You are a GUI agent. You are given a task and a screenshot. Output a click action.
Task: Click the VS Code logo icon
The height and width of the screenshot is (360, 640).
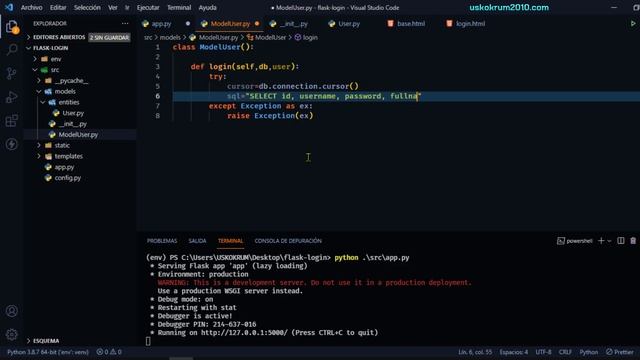point(9,7)
